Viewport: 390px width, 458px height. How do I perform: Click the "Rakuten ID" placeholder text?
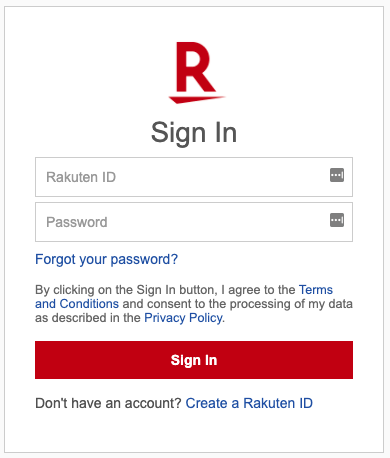click(x=81, y=177)
